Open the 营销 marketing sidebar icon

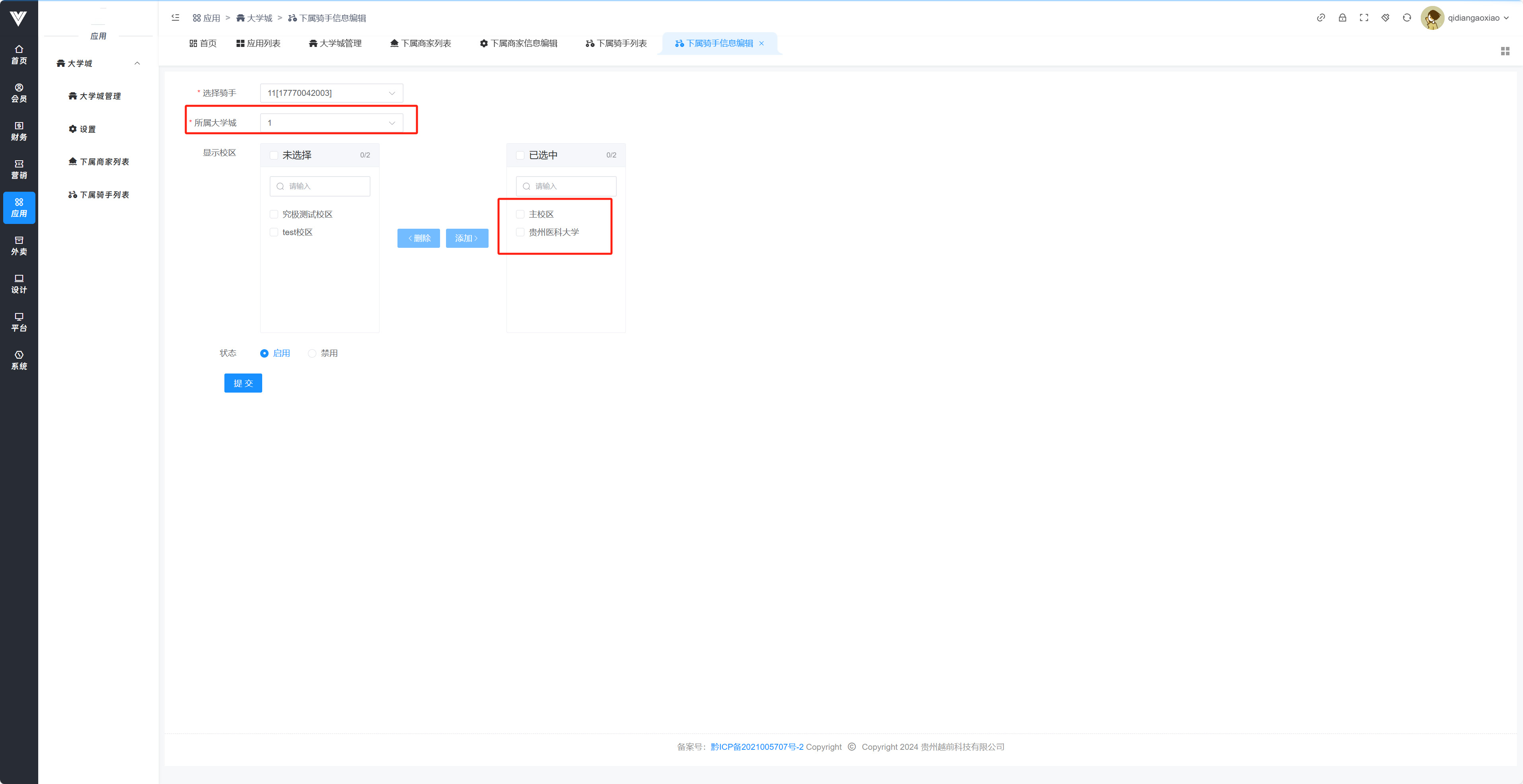(x=19, y=169)
